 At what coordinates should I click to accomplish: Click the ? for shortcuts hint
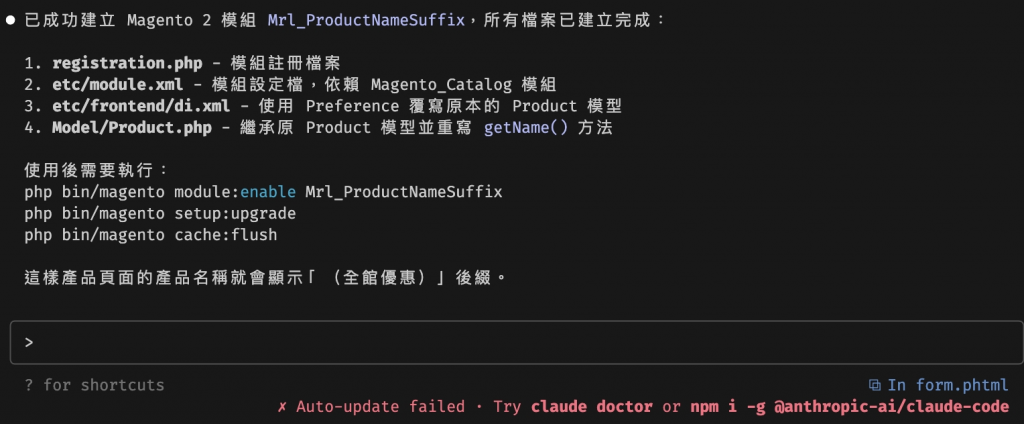[x=94, y=385]
